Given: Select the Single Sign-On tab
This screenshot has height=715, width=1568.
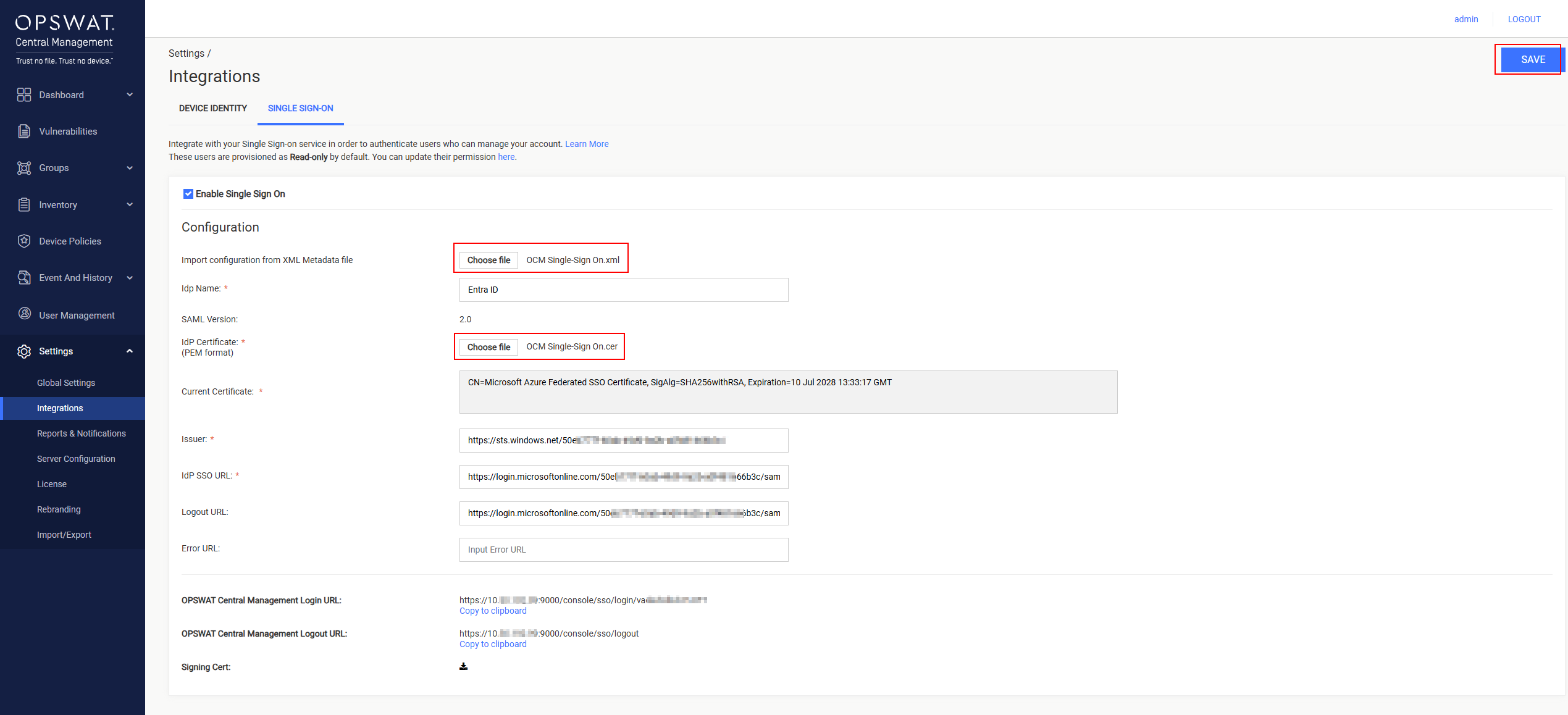Looking at the screenshot, I should tap(301, 108).
